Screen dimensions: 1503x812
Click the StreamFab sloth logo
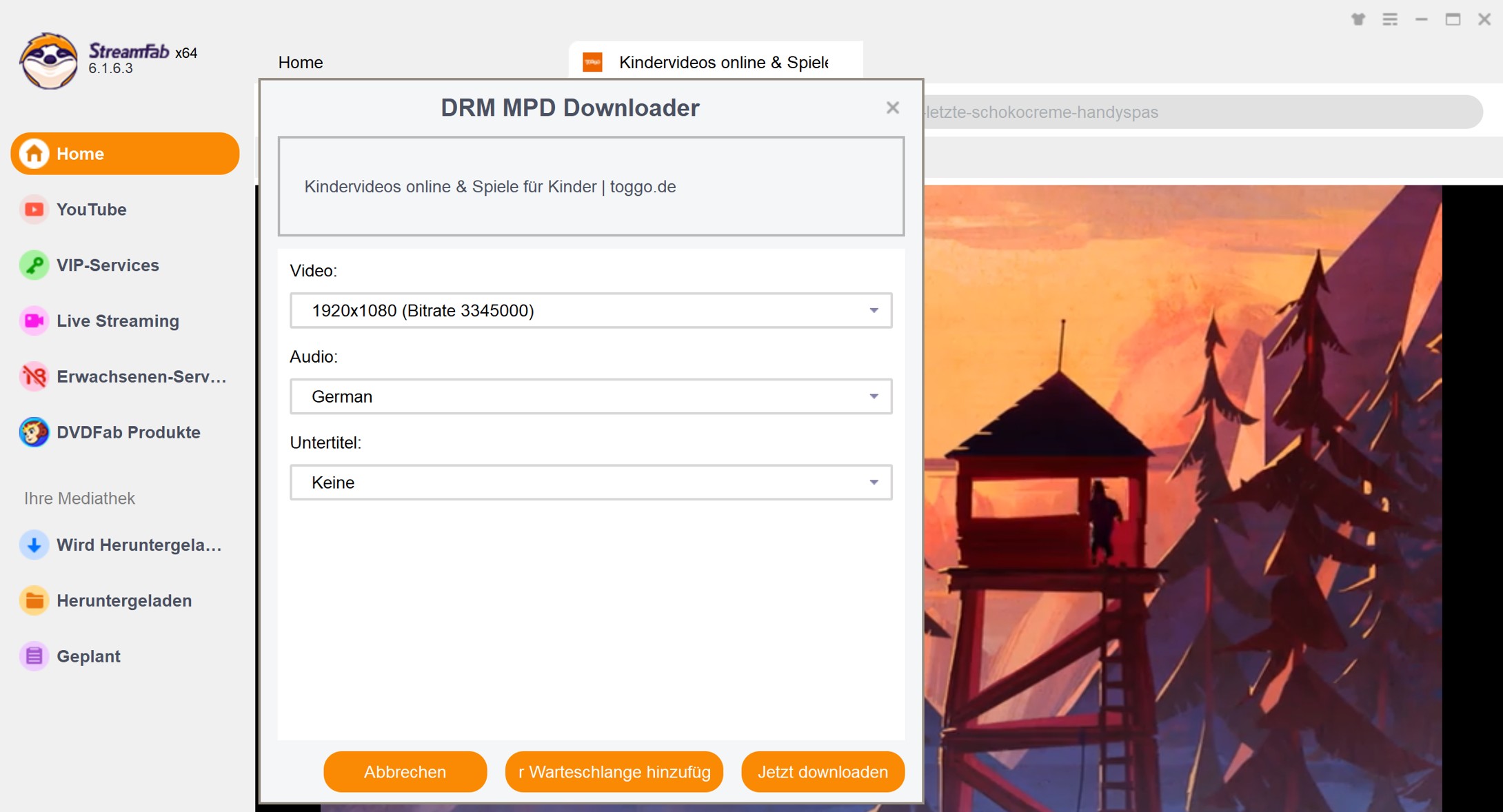tap(48, 61)
